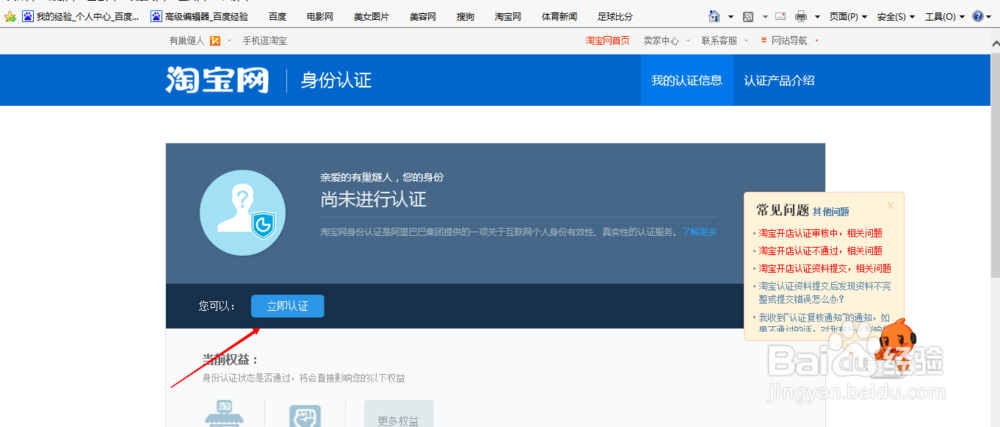Click the unverified identity avatar icon

242,214
